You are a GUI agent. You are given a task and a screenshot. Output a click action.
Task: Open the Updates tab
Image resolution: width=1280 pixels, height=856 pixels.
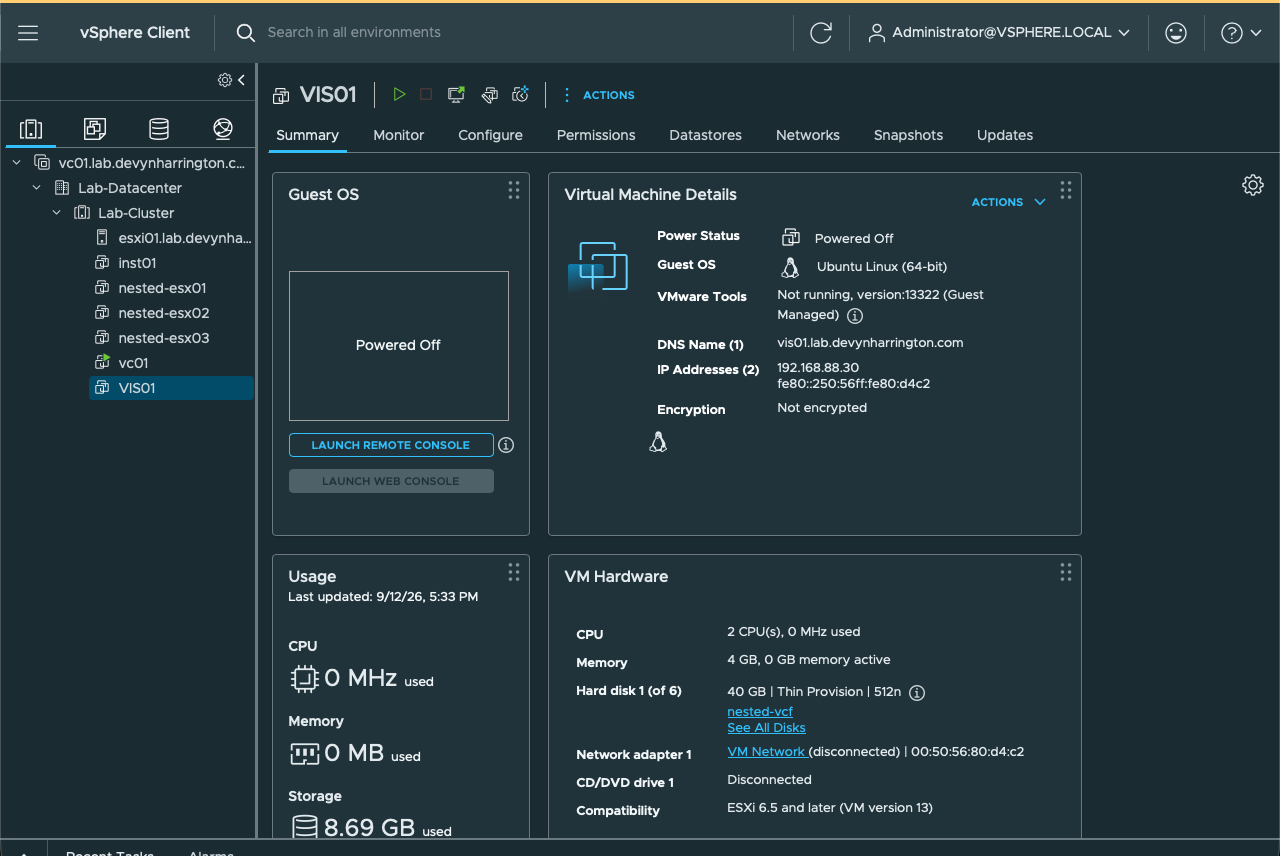click(x=1005, y=135)
